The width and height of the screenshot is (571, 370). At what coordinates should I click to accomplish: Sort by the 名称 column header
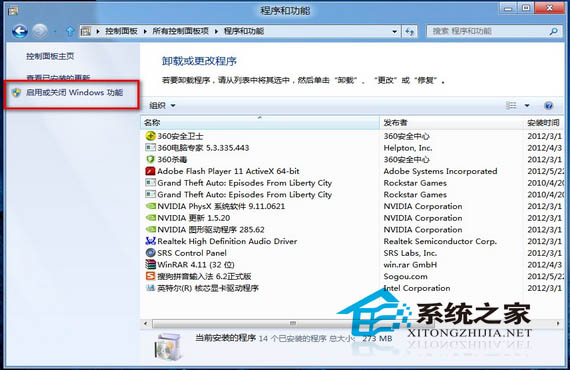click(x=260, y=123)
